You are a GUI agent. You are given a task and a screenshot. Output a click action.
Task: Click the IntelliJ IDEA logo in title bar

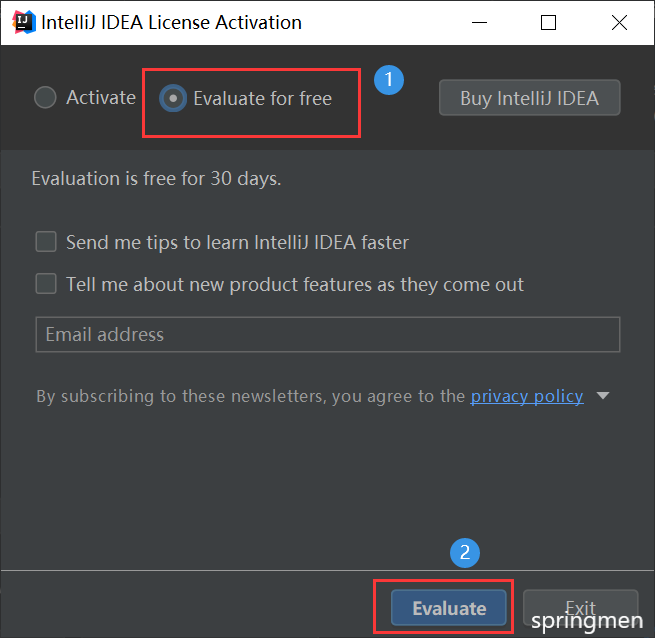[24, 22]
